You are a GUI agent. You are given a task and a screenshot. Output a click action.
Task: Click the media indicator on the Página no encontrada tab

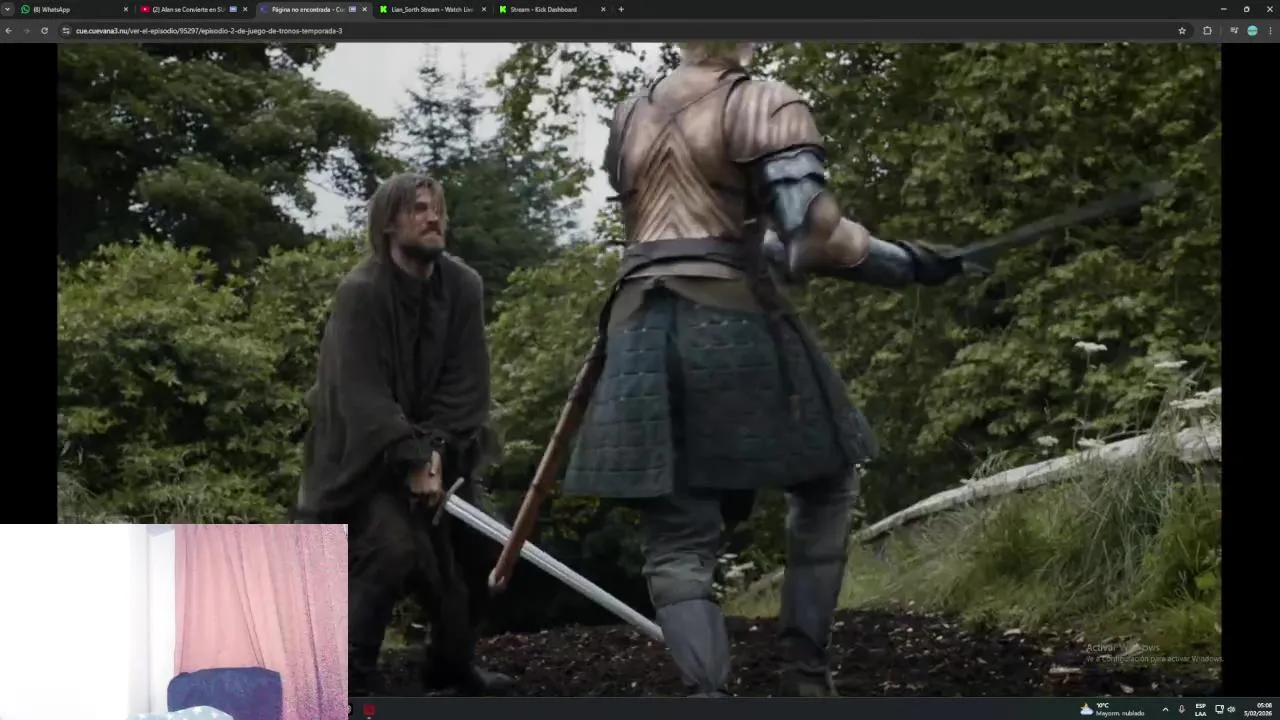pyautogui.click(x=352, y=9)
